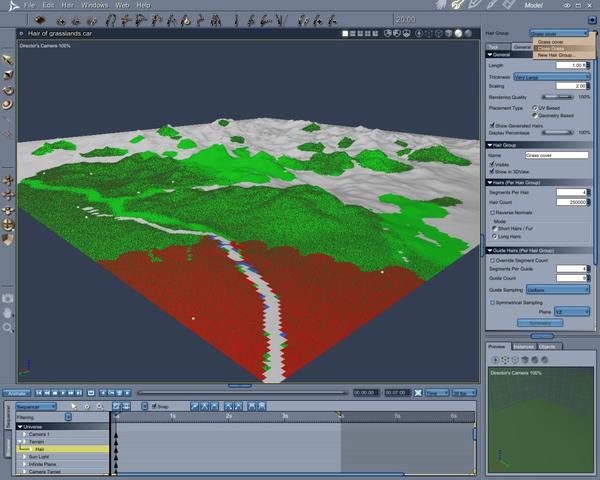Select Sun Light in the sequencer tree
This screenshot has width=600, height=480.
tap(39, 457)
